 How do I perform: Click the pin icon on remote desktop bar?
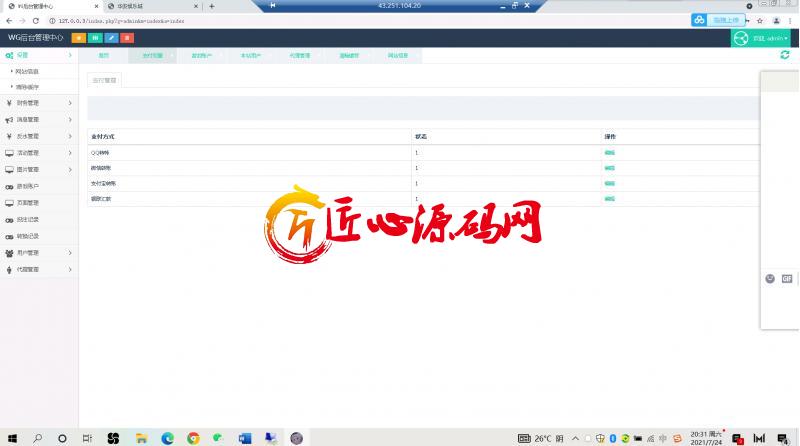[x=272, y=5]
